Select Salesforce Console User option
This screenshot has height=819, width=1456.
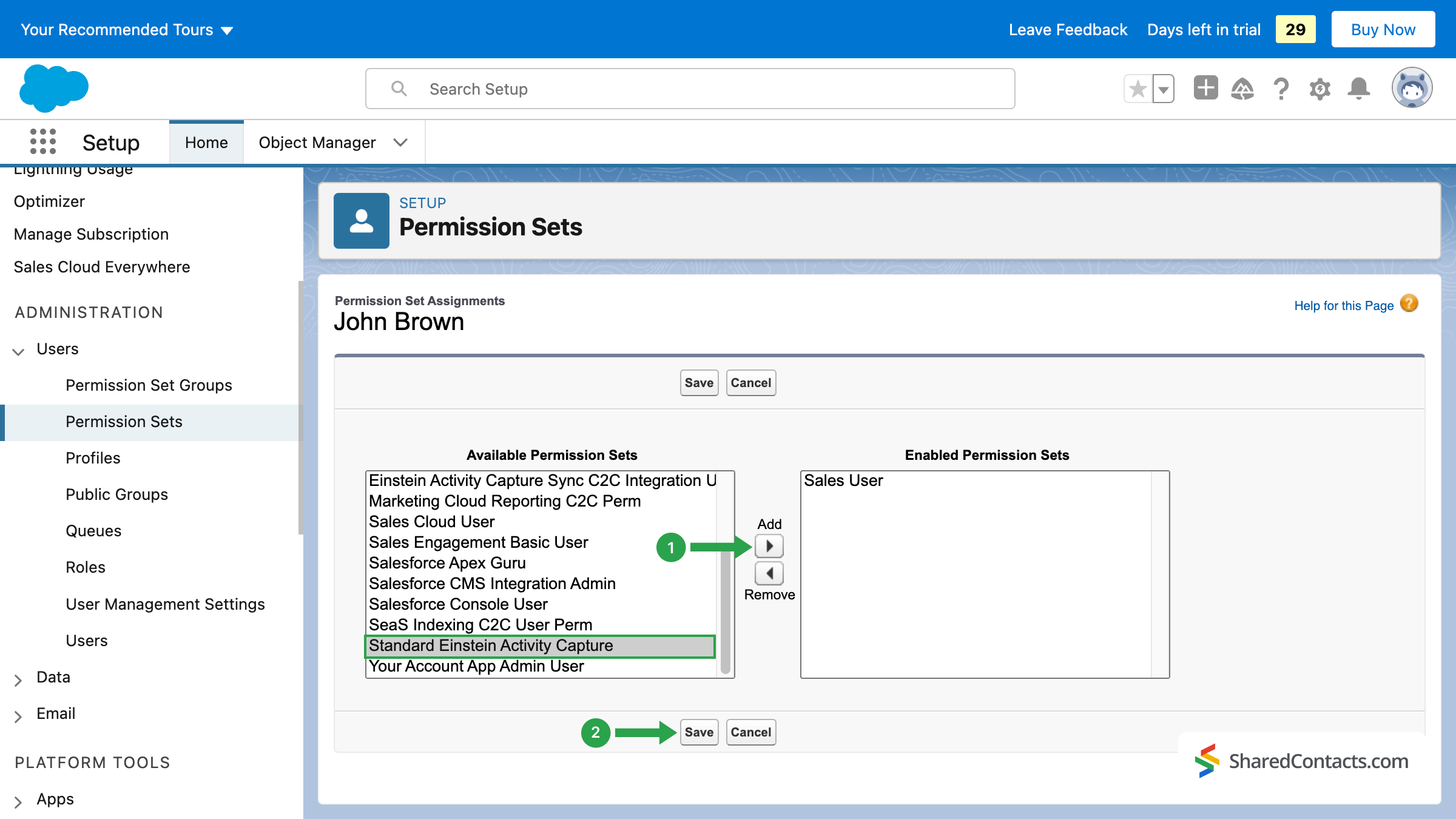542,604
